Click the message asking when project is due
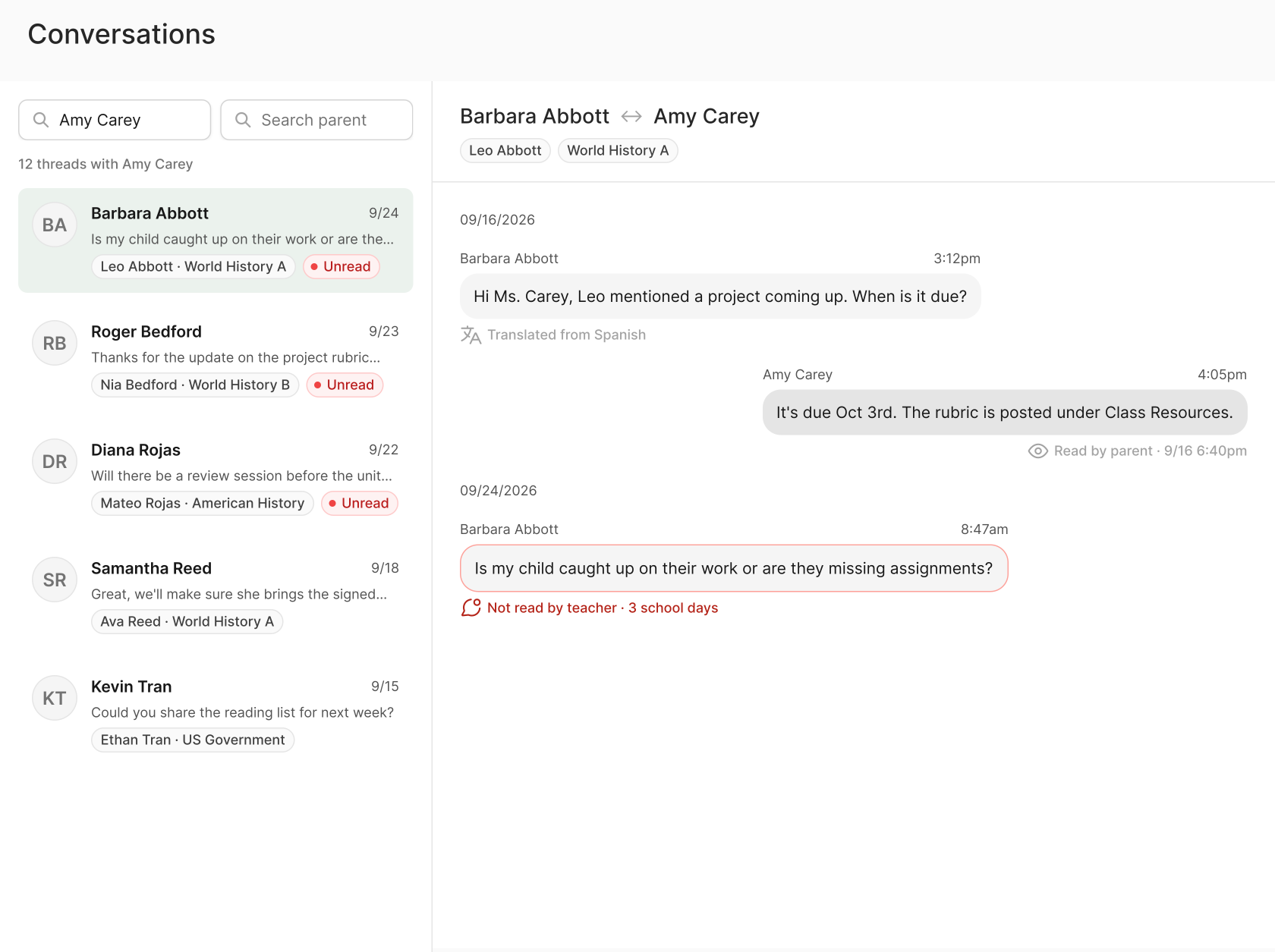The width and height of the screenshot is (1275, 952). [720, 297]
